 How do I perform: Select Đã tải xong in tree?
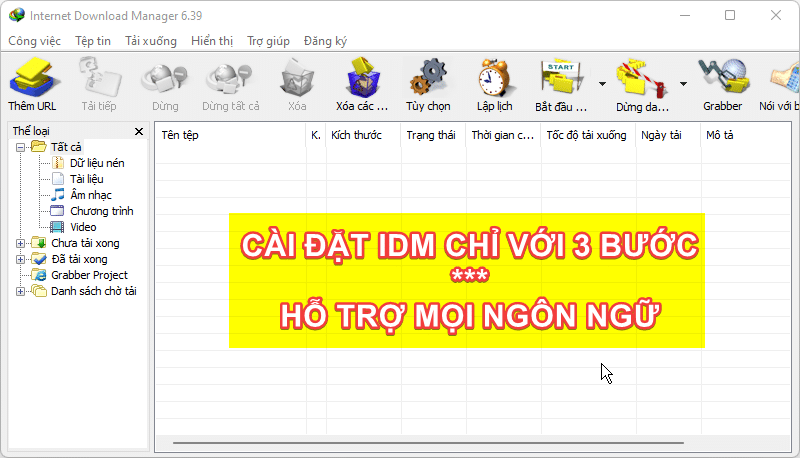coord(79,259)
